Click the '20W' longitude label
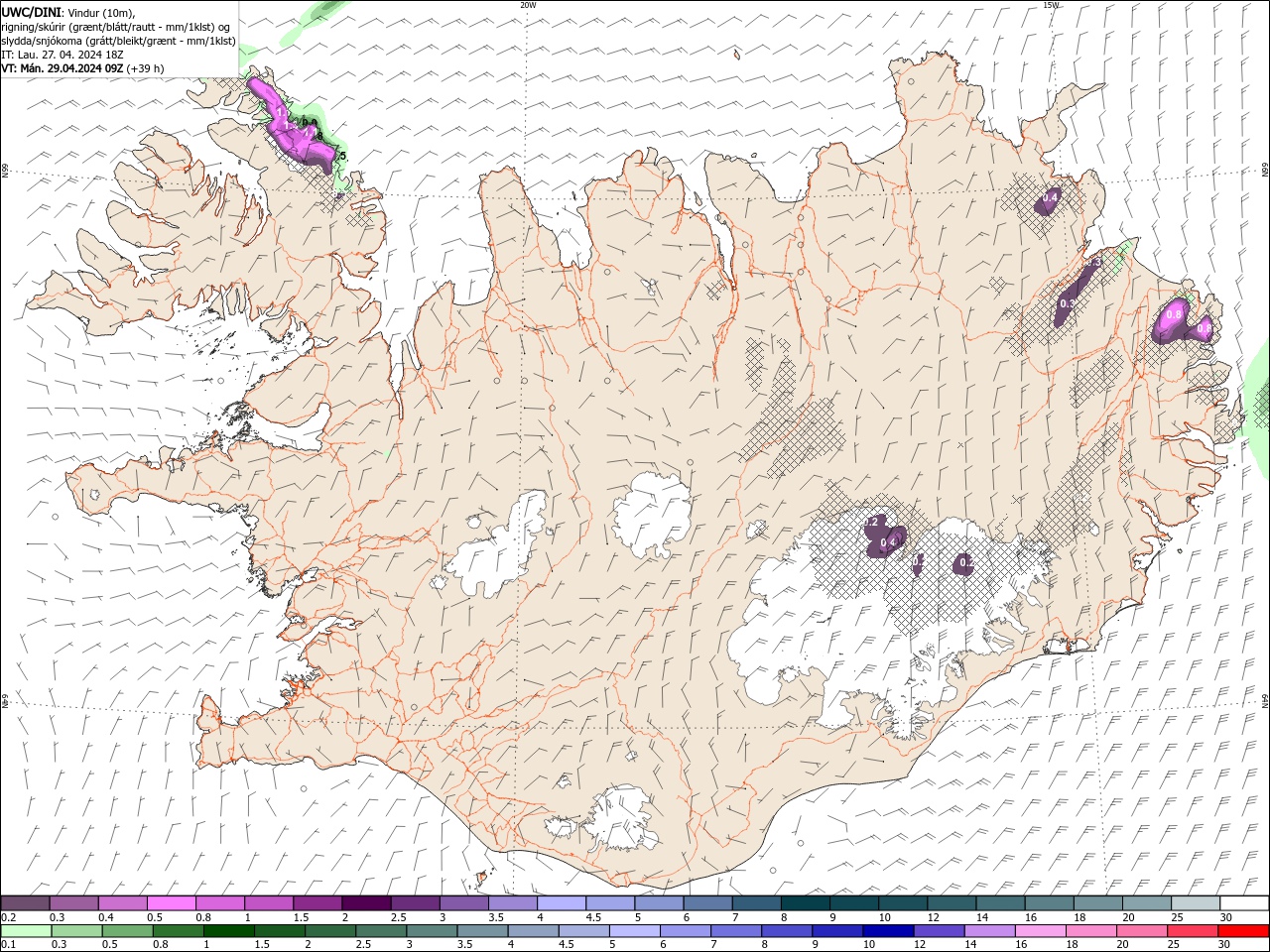Image resolution: width=1270 pixels, height=952 pixels. coord(528,5)
